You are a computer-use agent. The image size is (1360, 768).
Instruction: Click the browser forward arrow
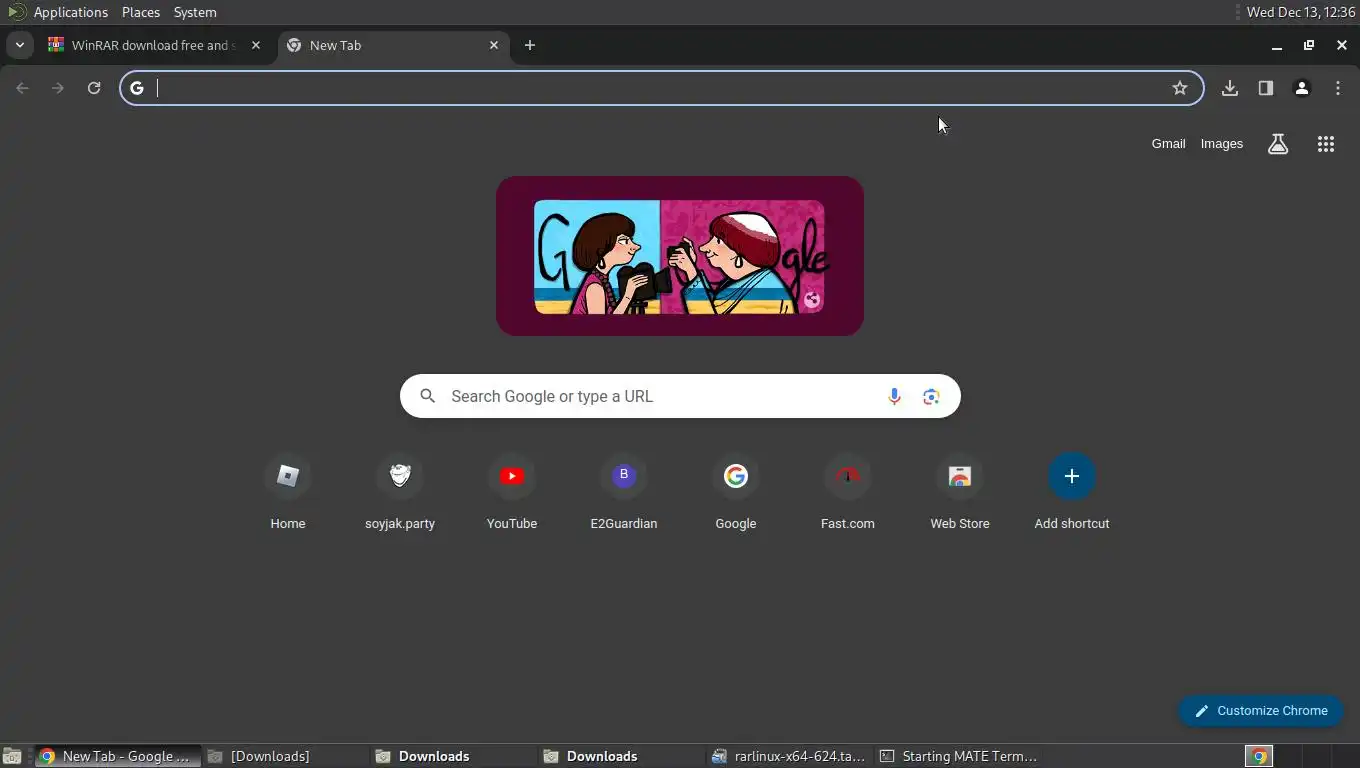coord(58,88)
